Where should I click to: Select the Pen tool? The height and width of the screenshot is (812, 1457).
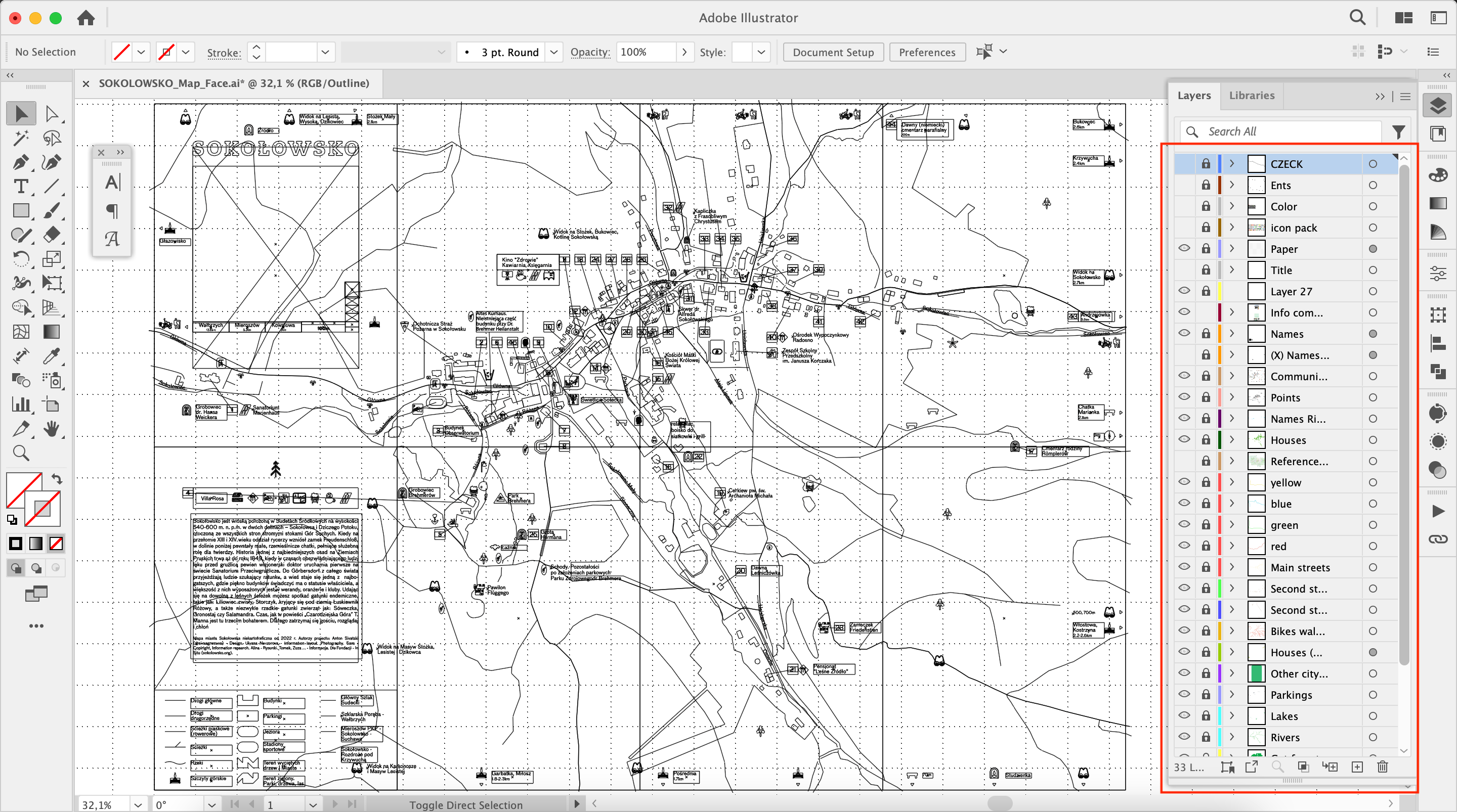pyautogui.click(x=21, y=163)
